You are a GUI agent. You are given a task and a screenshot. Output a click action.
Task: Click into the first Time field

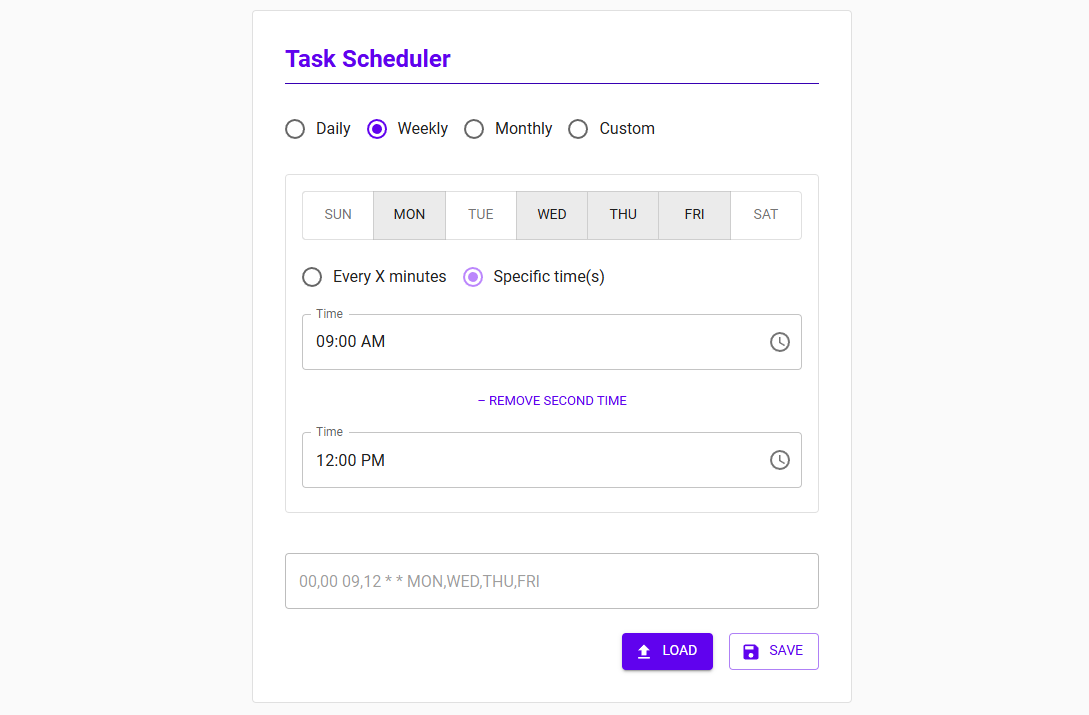(530, 342)
